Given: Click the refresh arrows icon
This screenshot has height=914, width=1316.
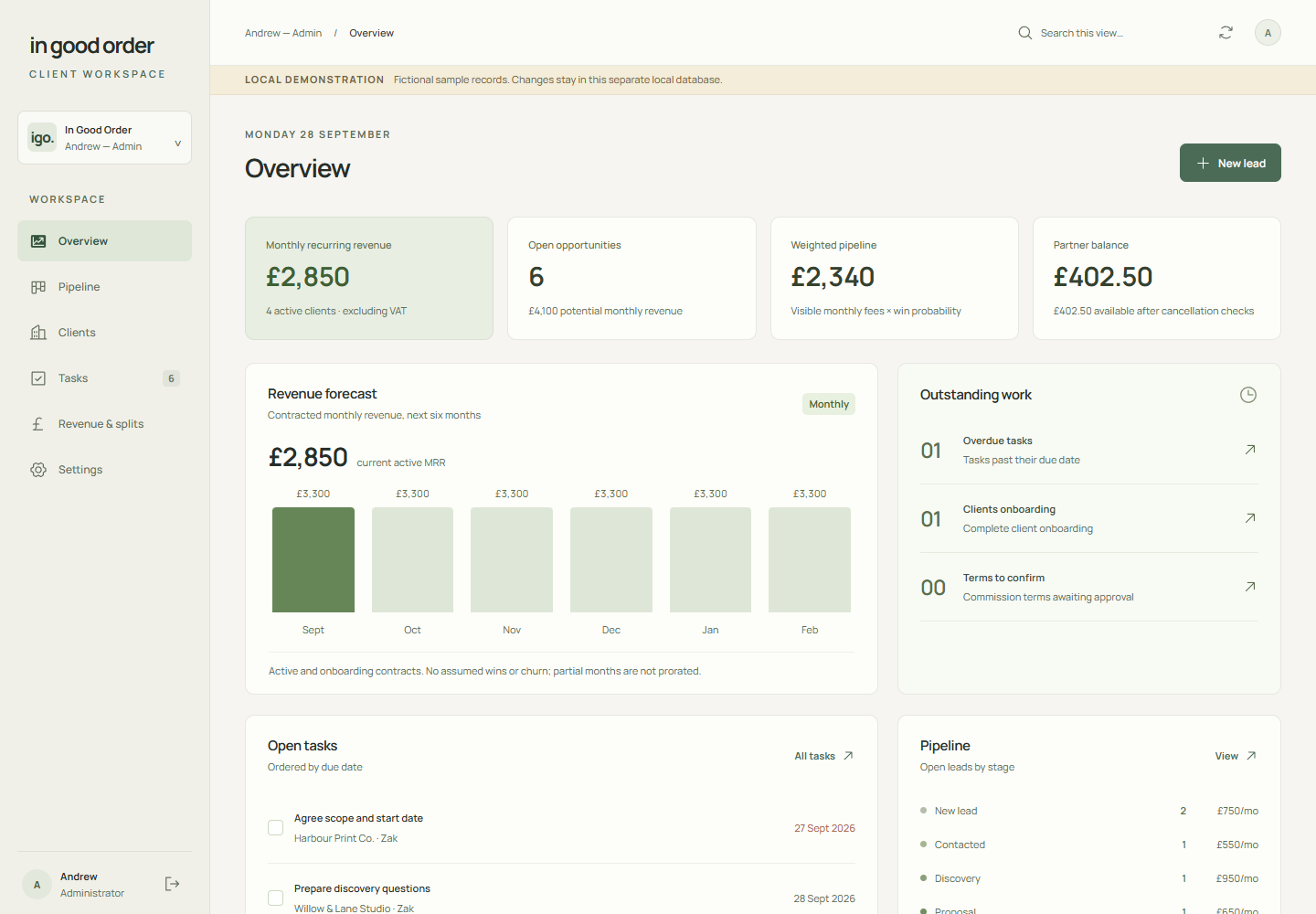Looking at the screenshot, I should coord(1226,33).
